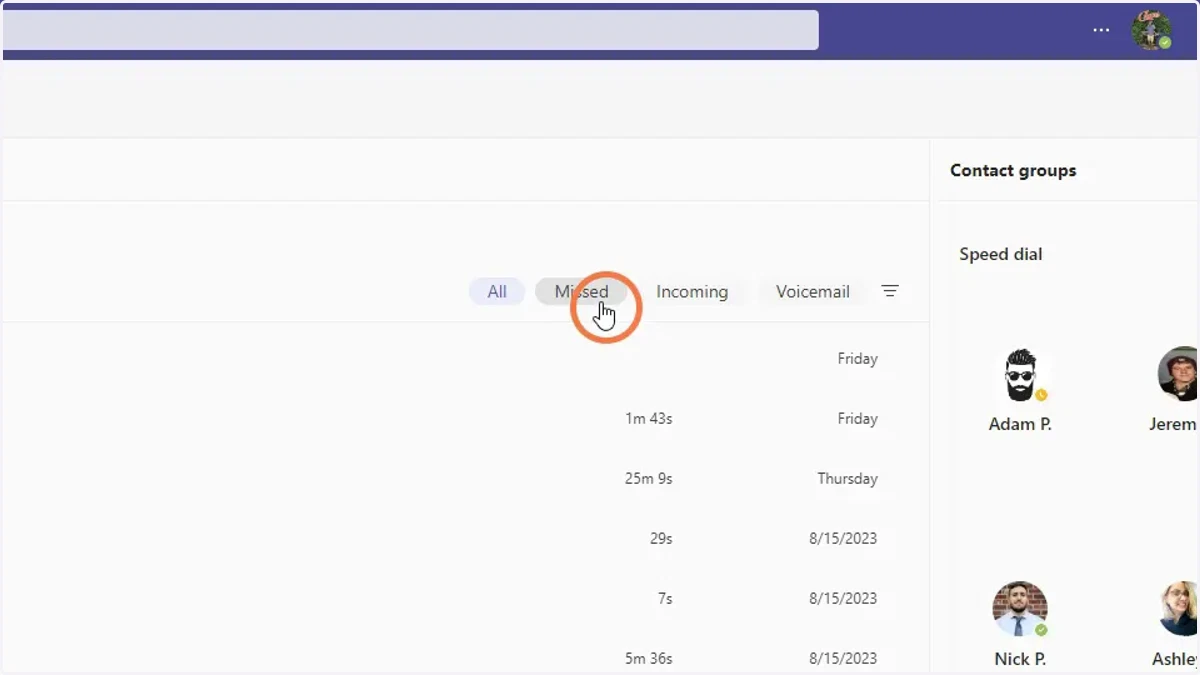Click the Nick P. name label
This screenshot has width=1200, height=675.
point(1020,659)
